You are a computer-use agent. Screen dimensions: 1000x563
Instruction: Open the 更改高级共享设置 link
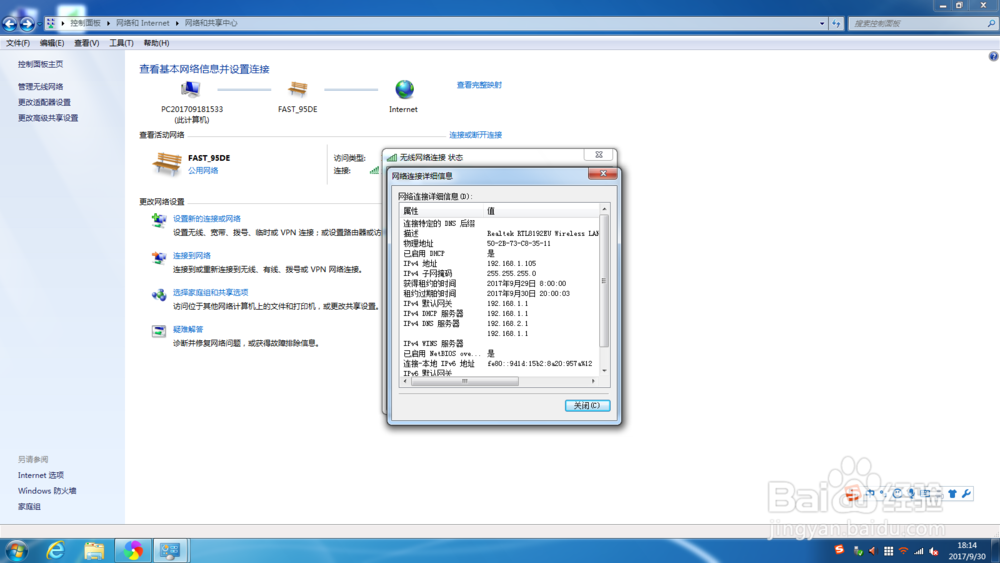click(x=48, y=118)
